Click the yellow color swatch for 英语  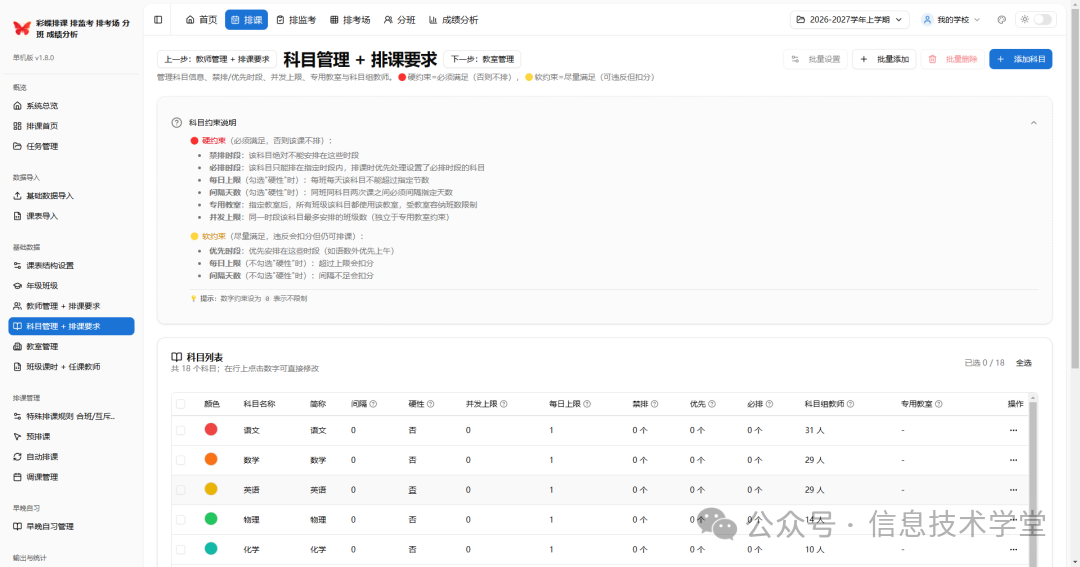click(211, 488)
